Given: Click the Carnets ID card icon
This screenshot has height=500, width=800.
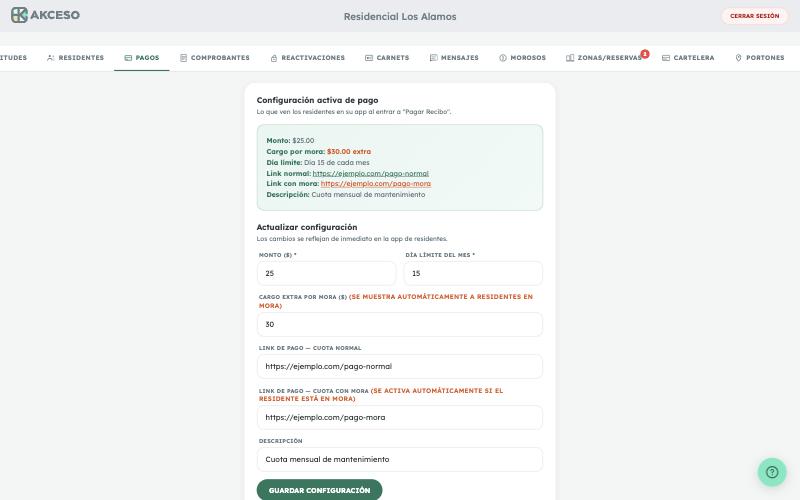Looking at the screenshot, I should pyautogui.click(x=369, y=58).
